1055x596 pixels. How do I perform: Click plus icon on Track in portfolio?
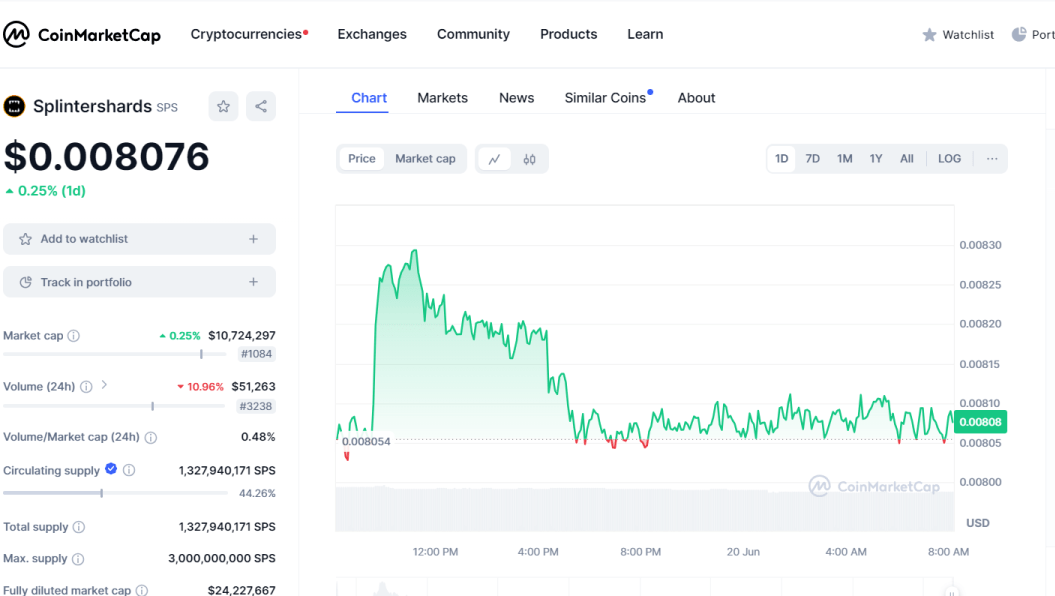point(254,282)
